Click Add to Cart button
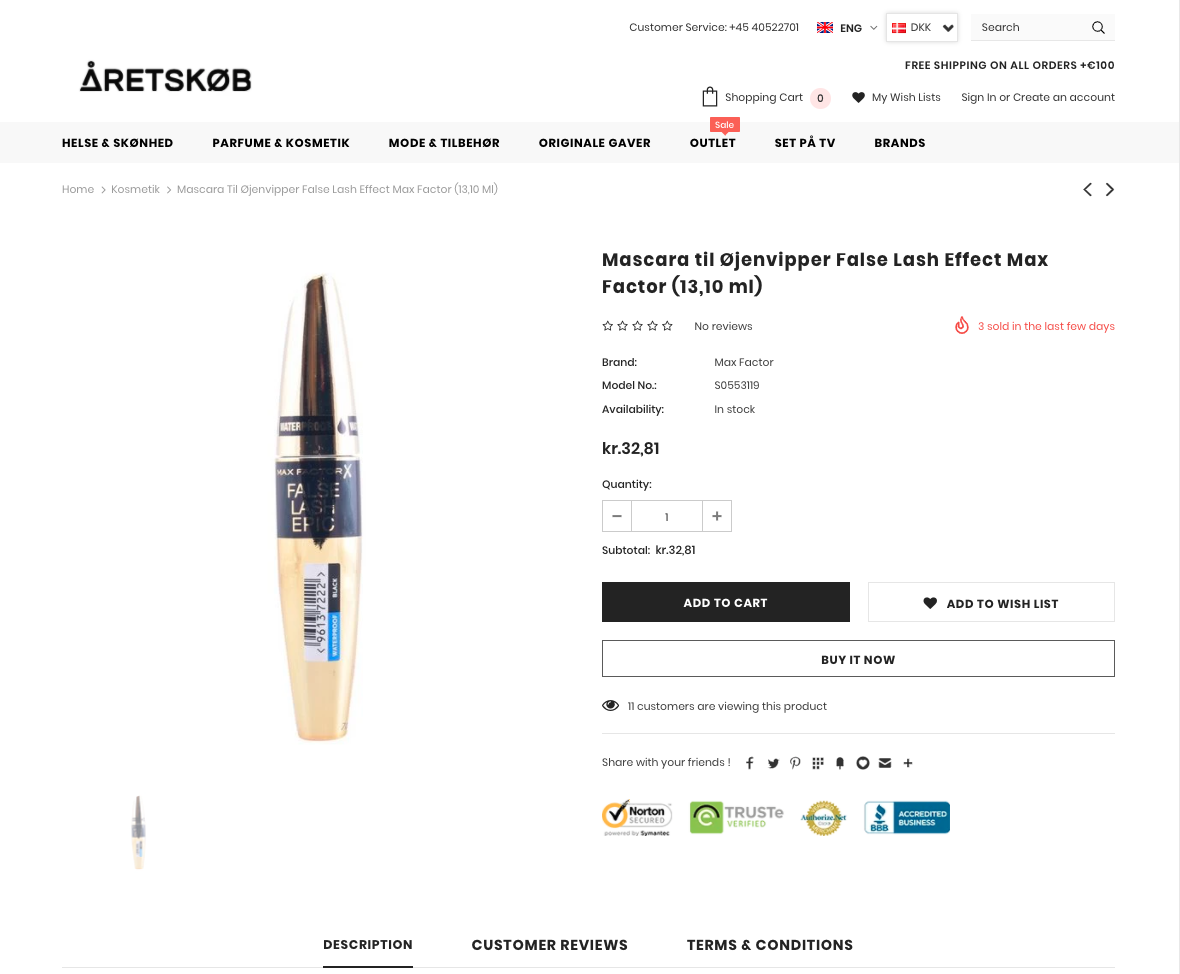1180x974 pixels. (725, 602)
